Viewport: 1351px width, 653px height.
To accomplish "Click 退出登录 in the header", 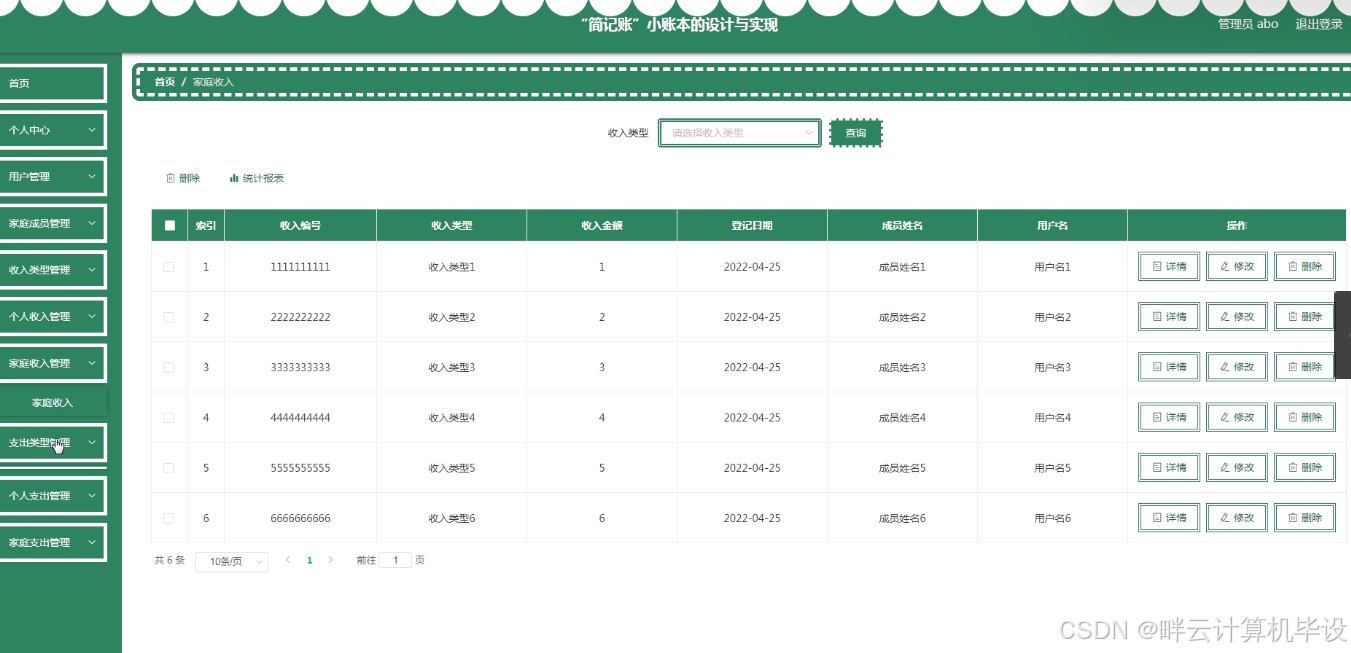I will 1319,24.
